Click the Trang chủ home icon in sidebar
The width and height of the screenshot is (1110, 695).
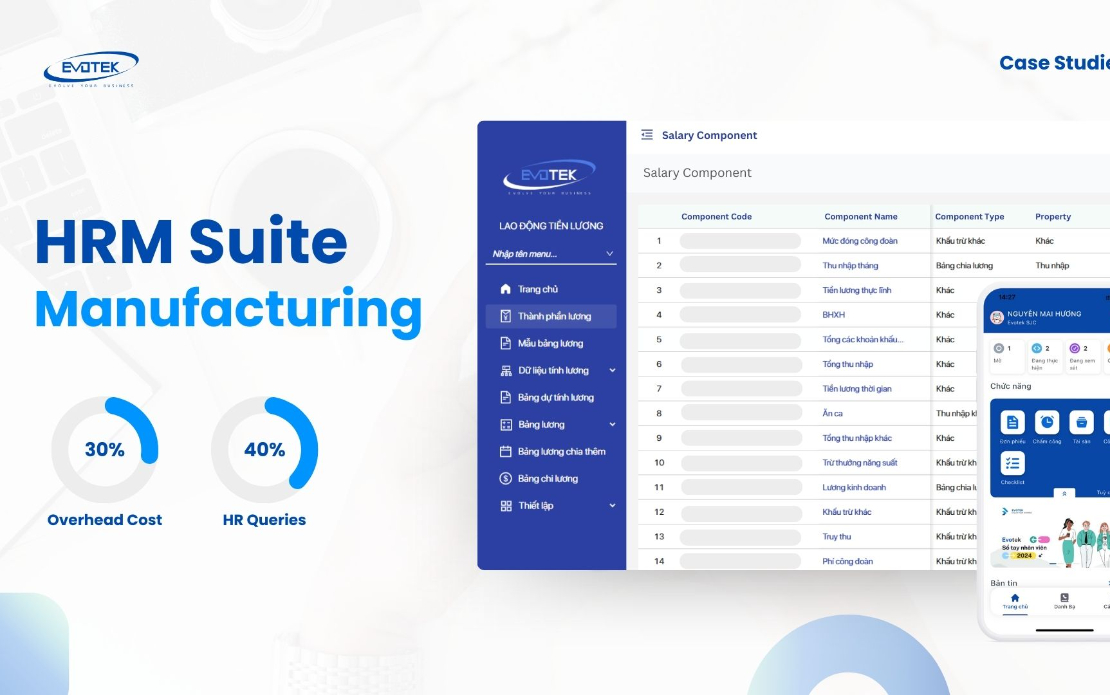tap(505, 289)
